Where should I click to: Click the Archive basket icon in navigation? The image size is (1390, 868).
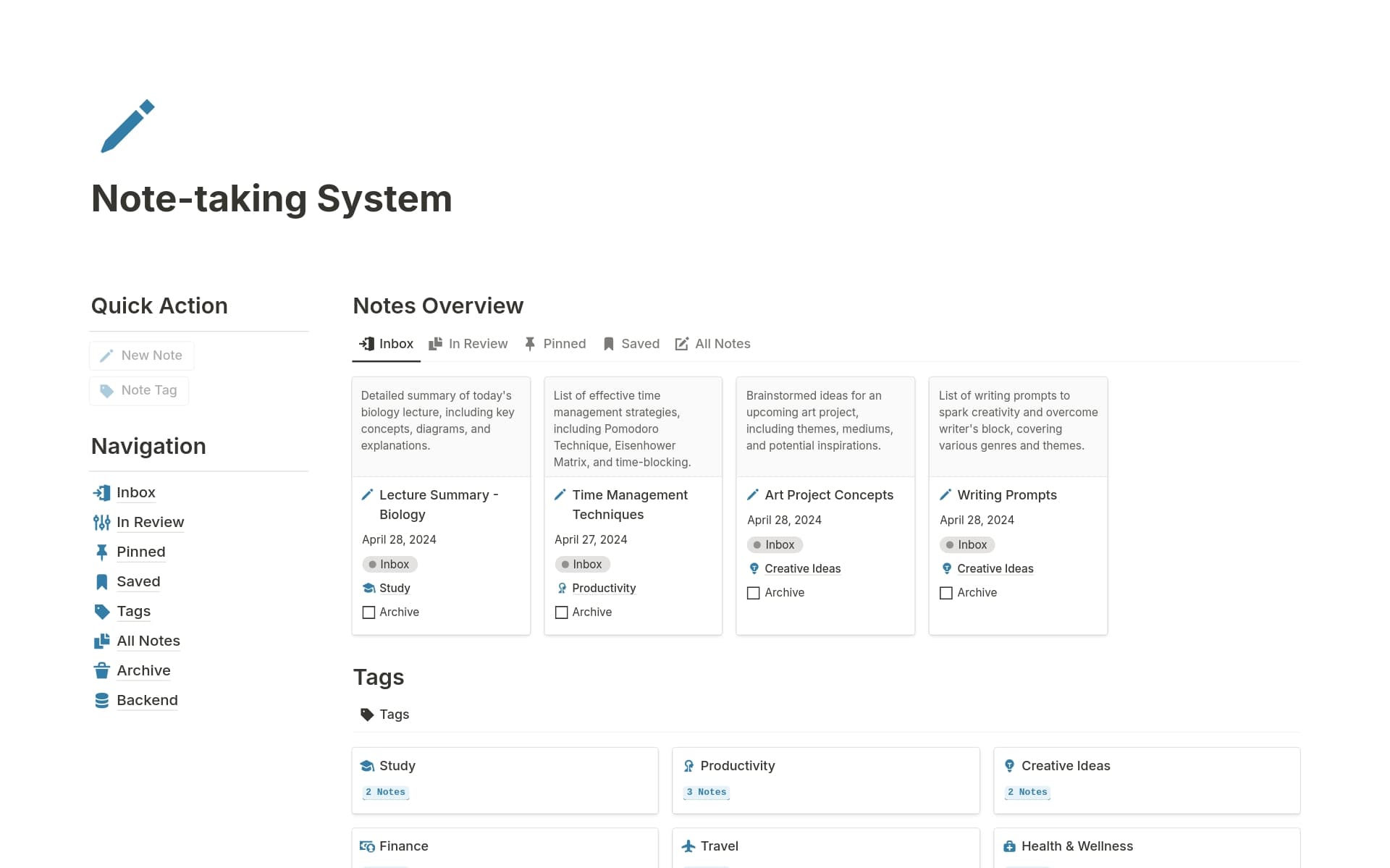coord(101,670)
